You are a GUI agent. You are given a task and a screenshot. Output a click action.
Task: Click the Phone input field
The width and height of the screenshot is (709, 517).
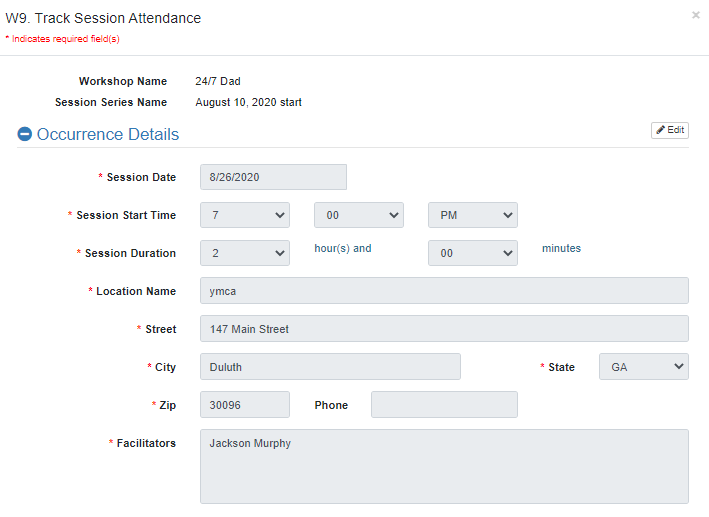(444, 405)
